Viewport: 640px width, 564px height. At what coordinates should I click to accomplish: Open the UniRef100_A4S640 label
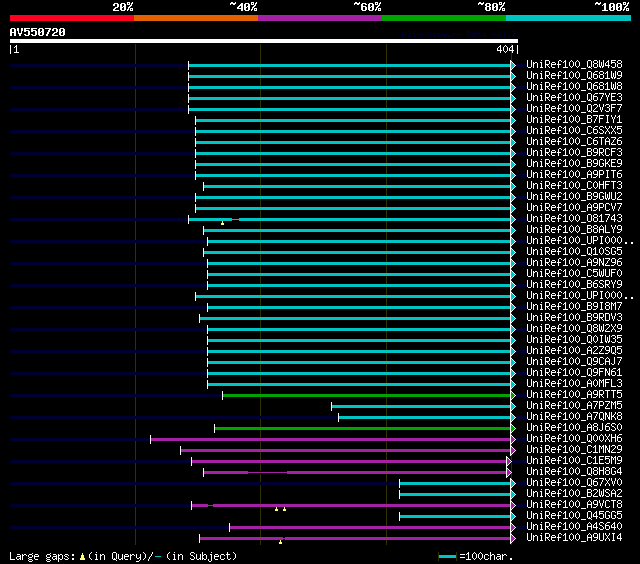pyautogui.click(x=574, y=527)
